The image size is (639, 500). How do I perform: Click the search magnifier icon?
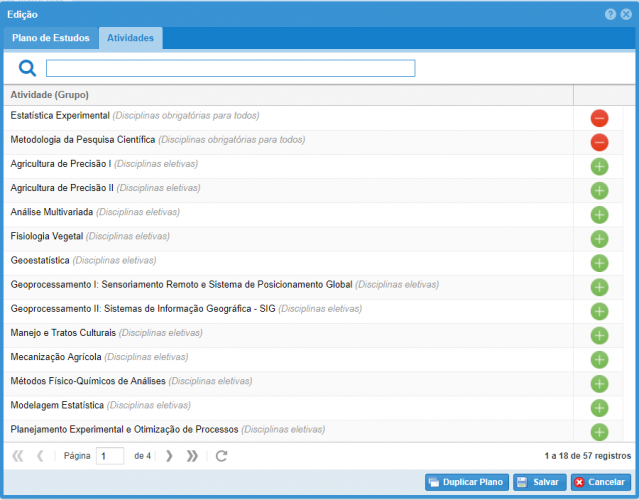tap(28, 69)
